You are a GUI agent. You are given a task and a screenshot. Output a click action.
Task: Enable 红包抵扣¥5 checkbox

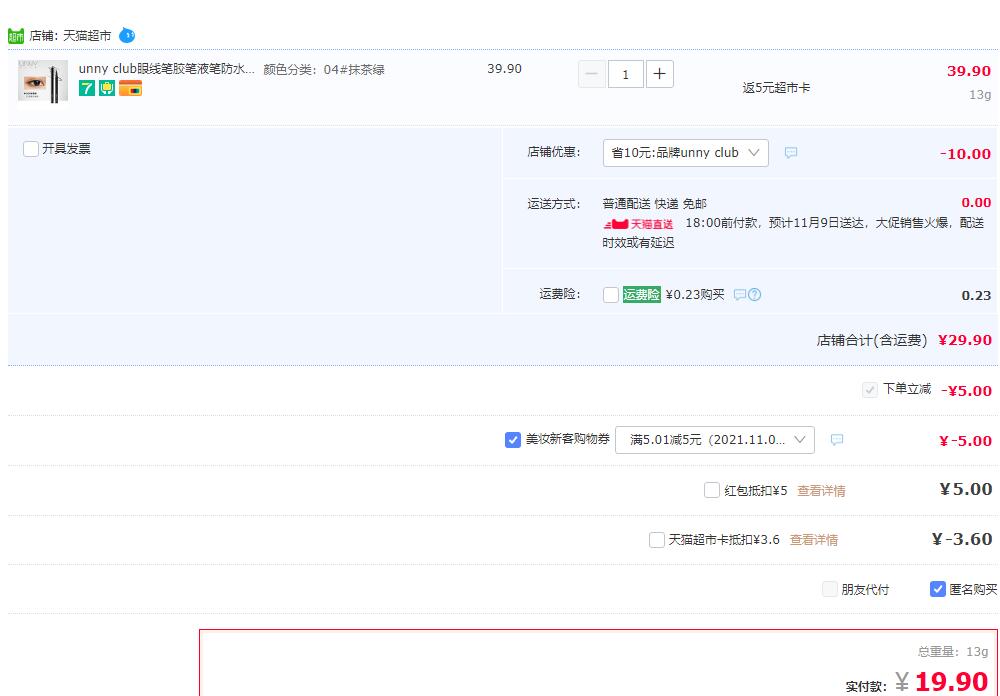[712, 490]
